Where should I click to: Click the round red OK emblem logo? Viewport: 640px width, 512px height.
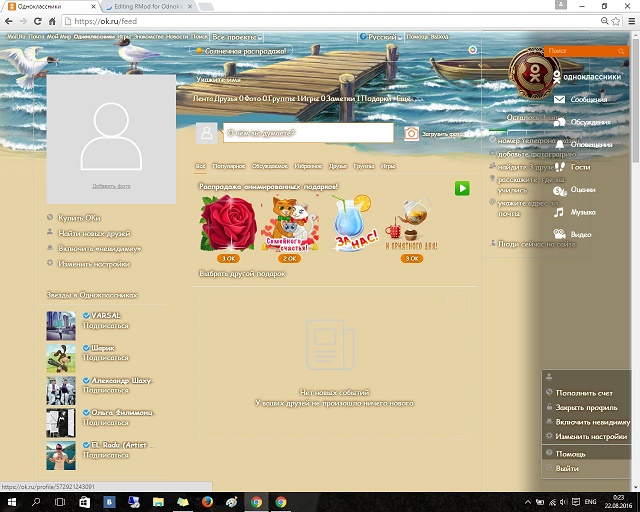pyautogui.click(x=532, y=73)
